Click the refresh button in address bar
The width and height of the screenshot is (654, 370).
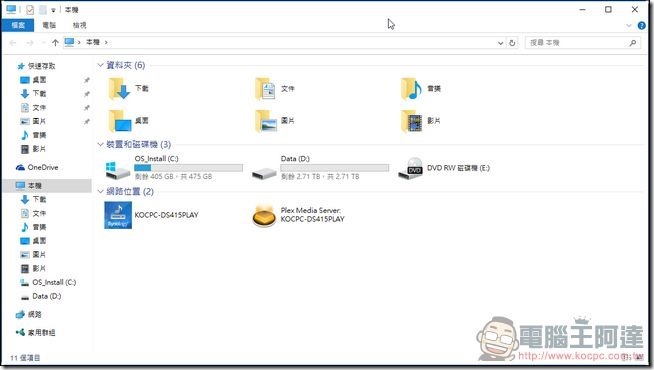click(x=512, y=43)
